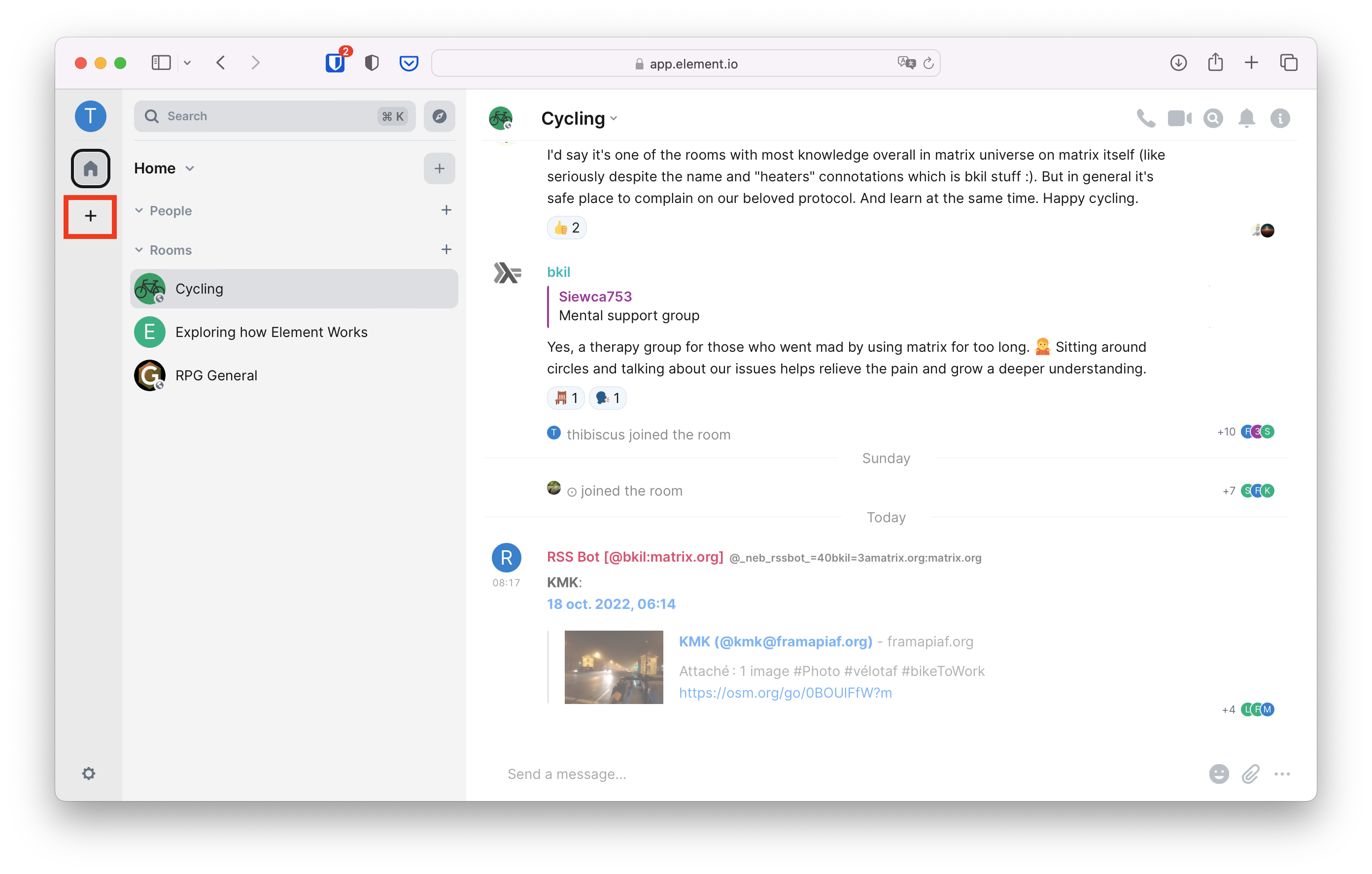Collapse the People section
This screenshot has height=874, width=1372.
(139, 211)
